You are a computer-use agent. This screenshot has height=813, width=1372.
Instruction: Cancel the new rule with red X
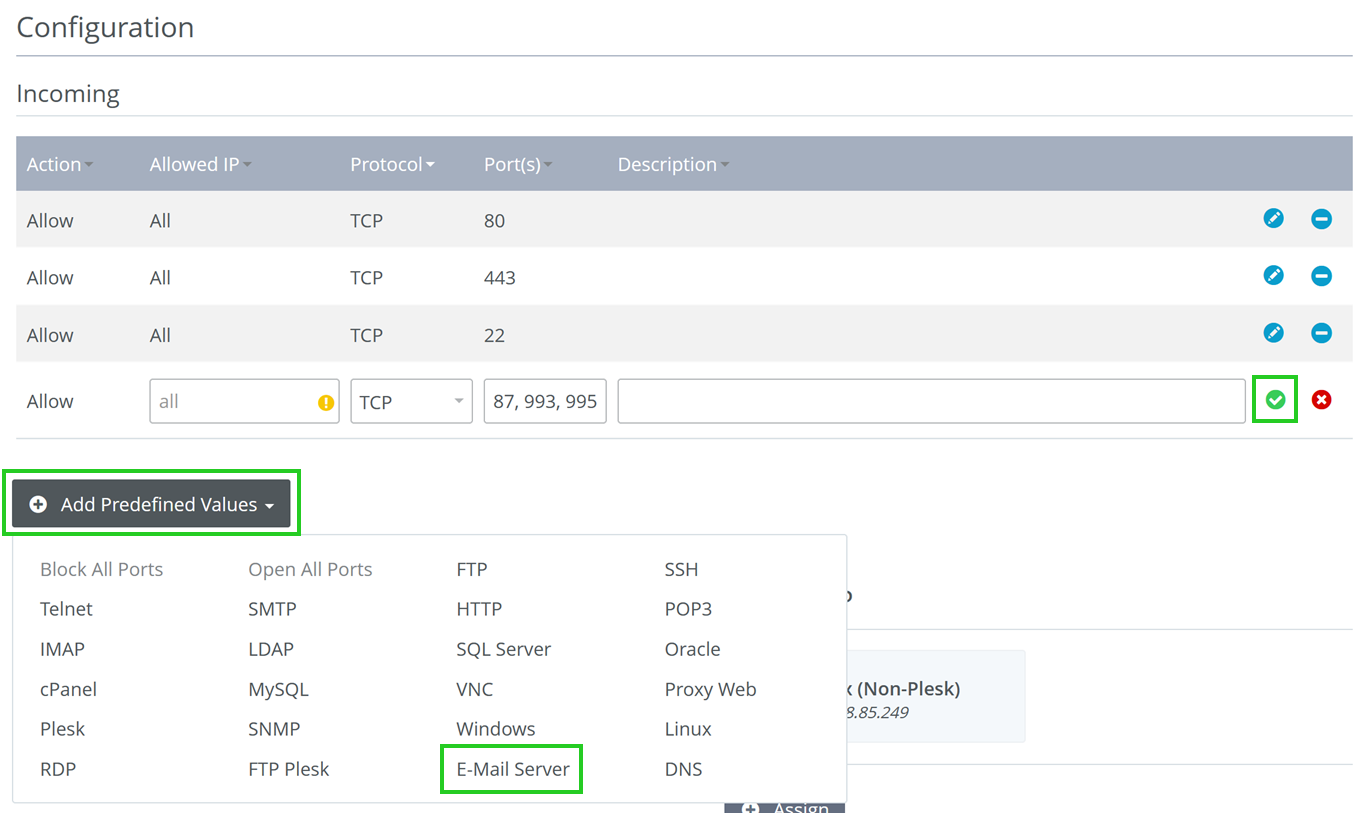(1321, 399)
